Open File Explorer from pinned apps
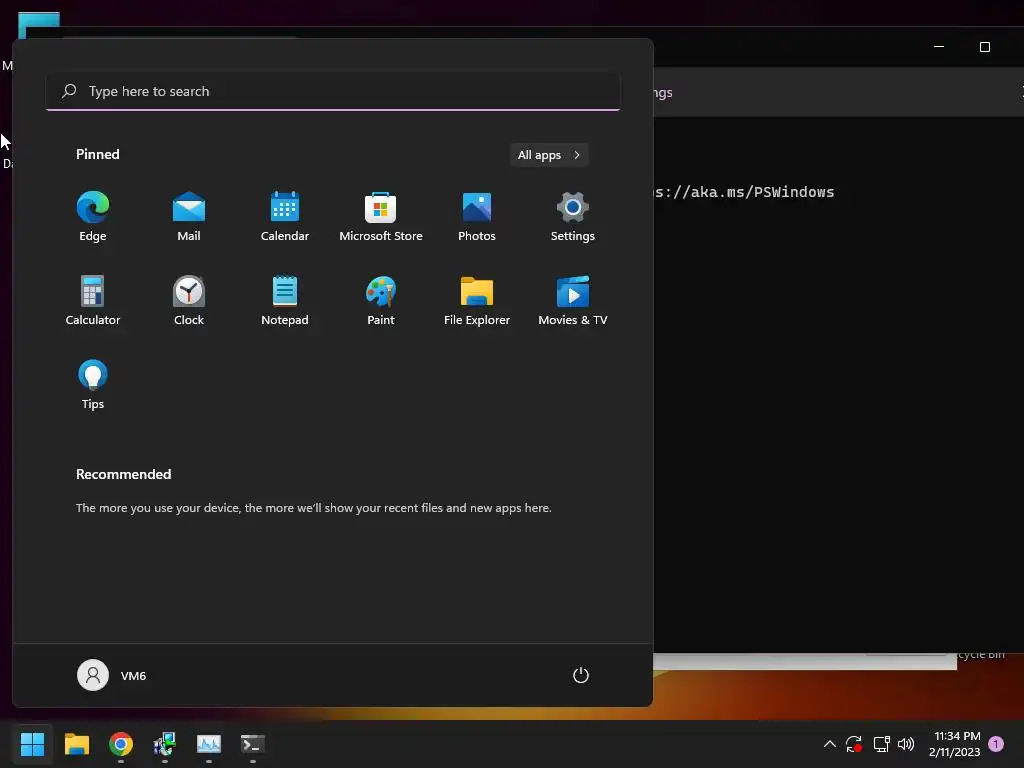 point(477,300)
